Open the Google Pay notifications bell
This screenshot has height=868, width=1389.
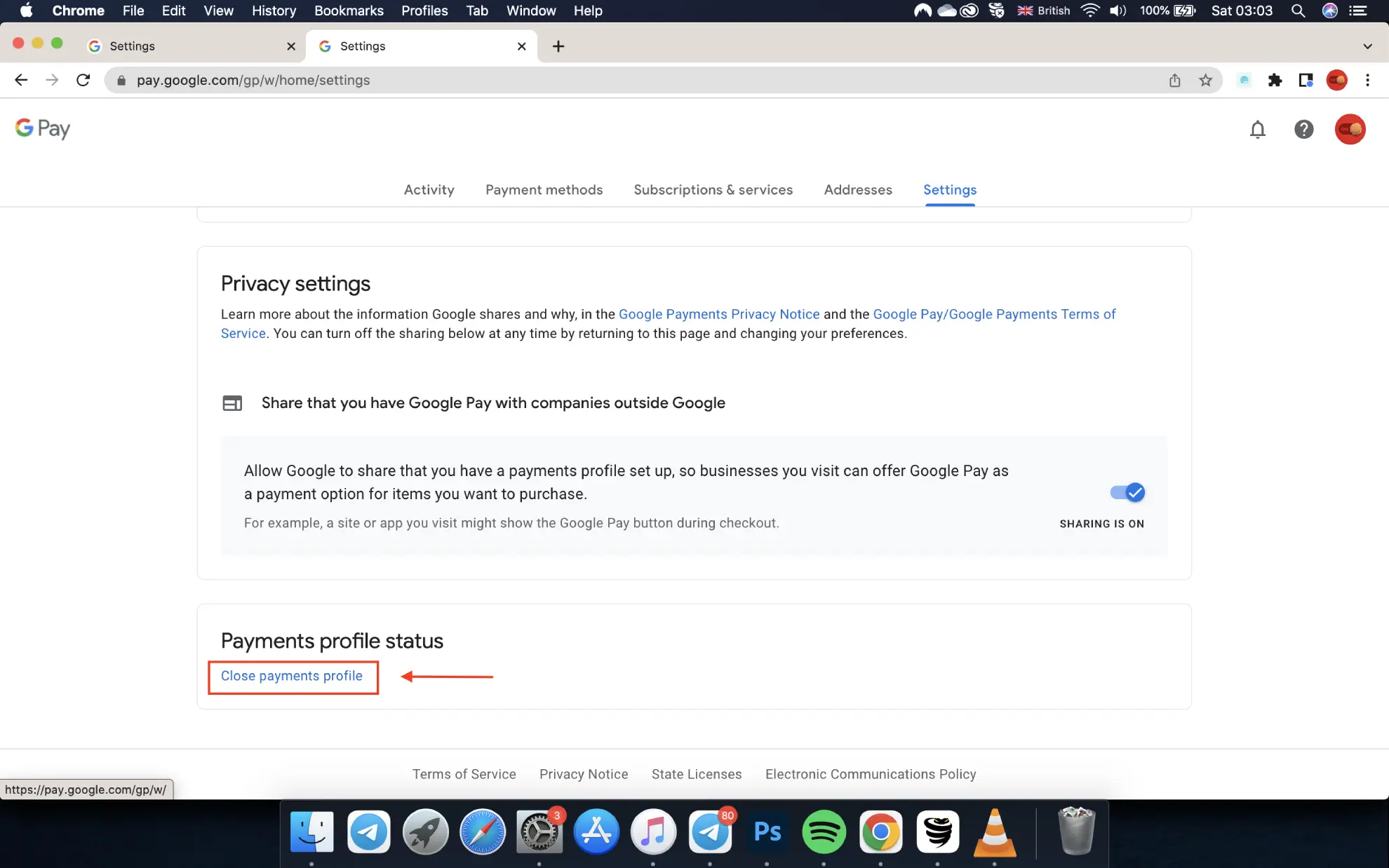[x=1257, y=130]
